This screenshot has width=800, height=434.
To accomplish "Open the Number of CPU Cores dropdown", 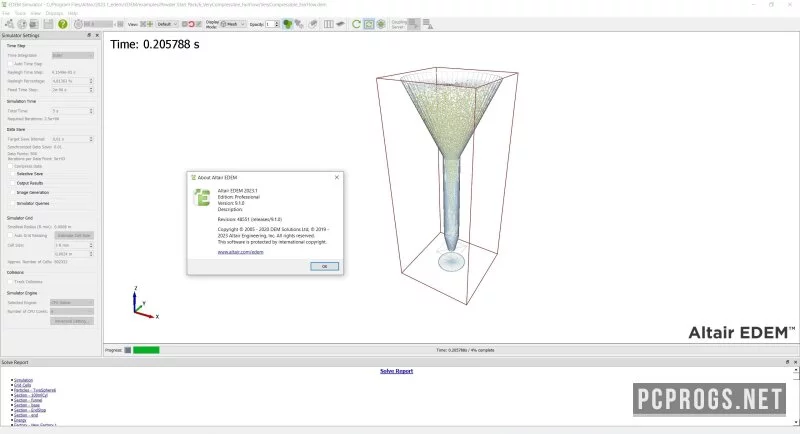I will point(72,311).
